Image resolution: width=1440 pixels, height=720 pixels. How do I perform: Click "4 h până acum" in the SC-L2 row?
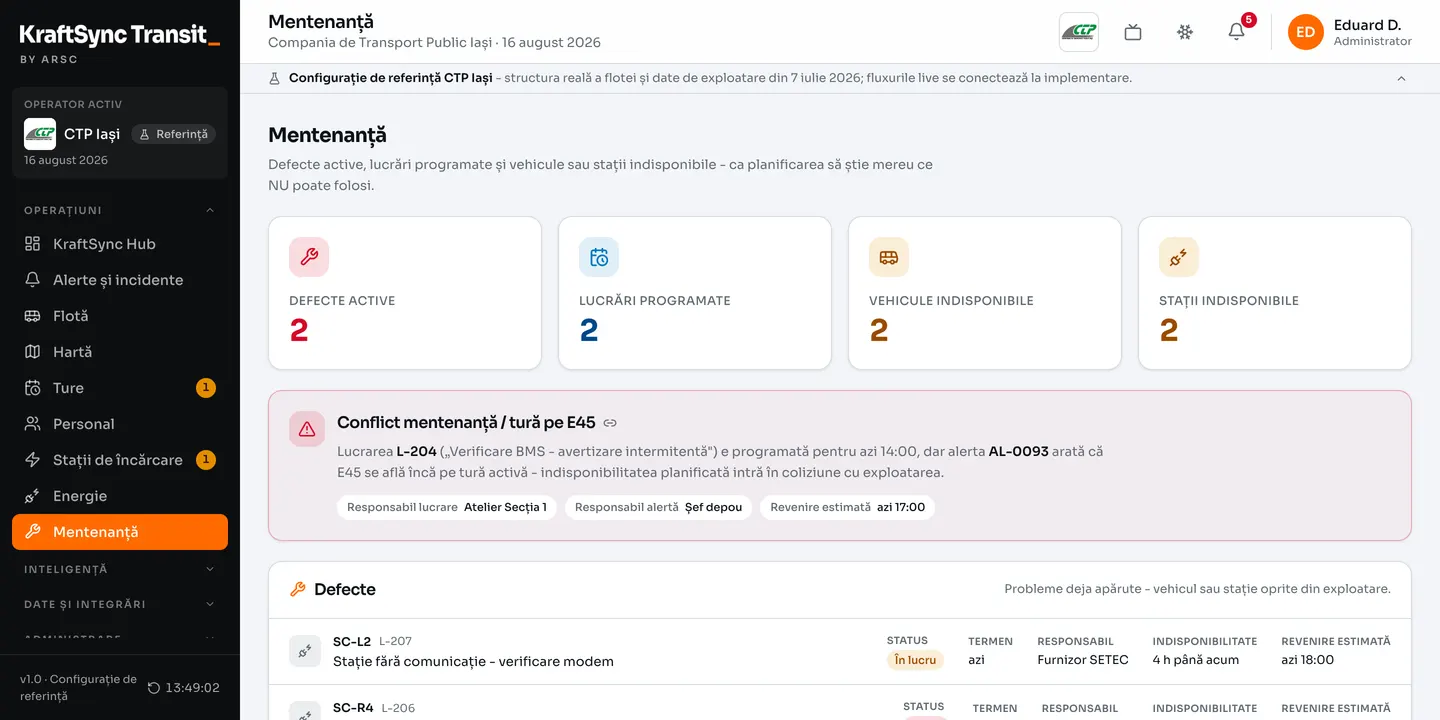tap(1196, 660)
